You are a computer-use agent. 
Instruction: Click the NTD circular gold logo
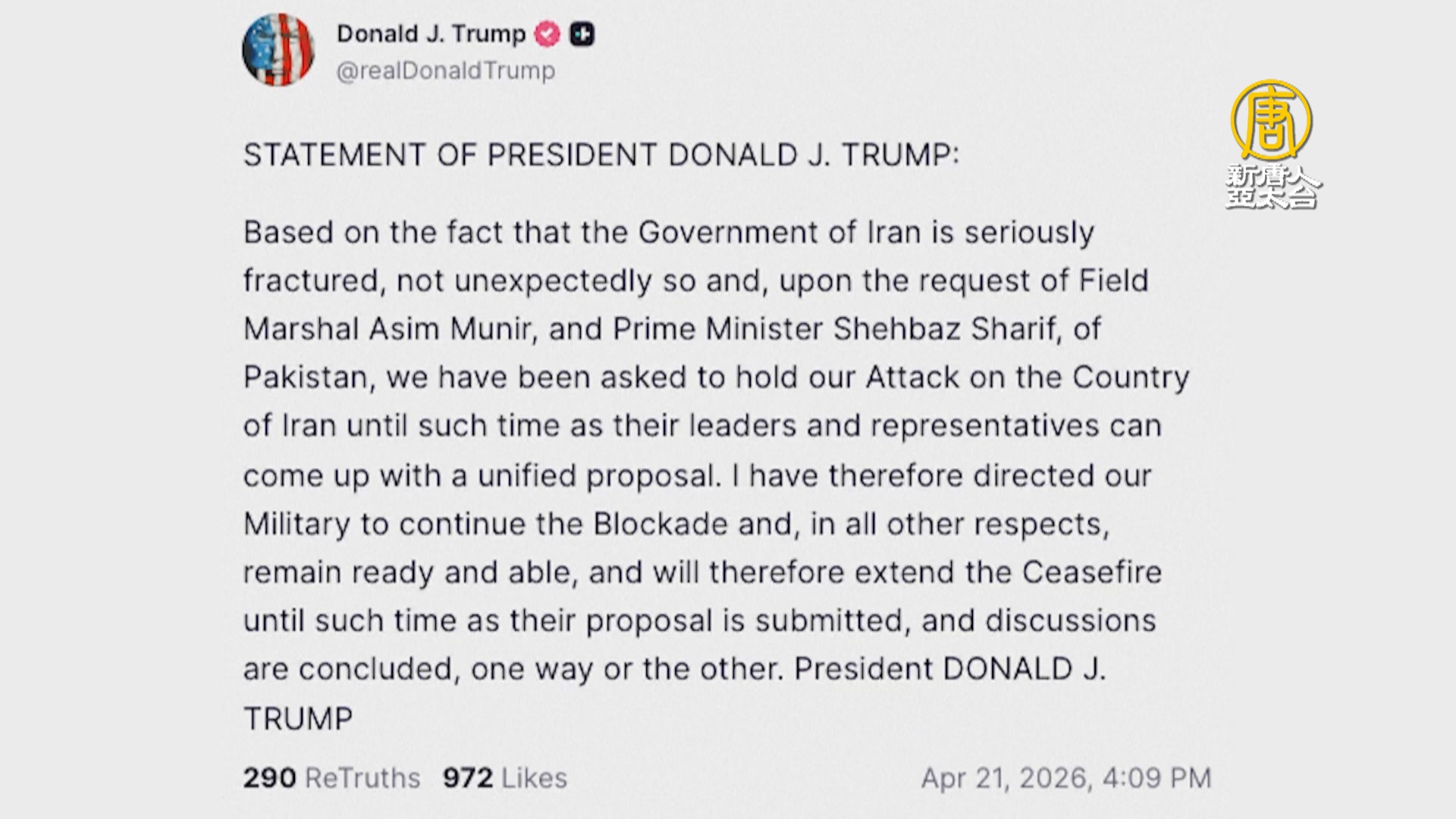[1271, 121]
